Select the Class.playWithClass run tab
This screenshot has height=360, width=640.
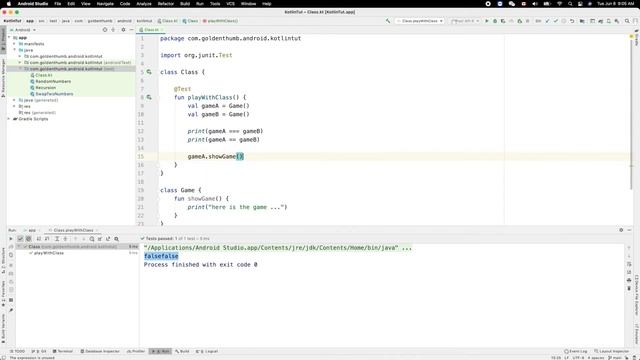pyautogui.click(x=73, y=230)
